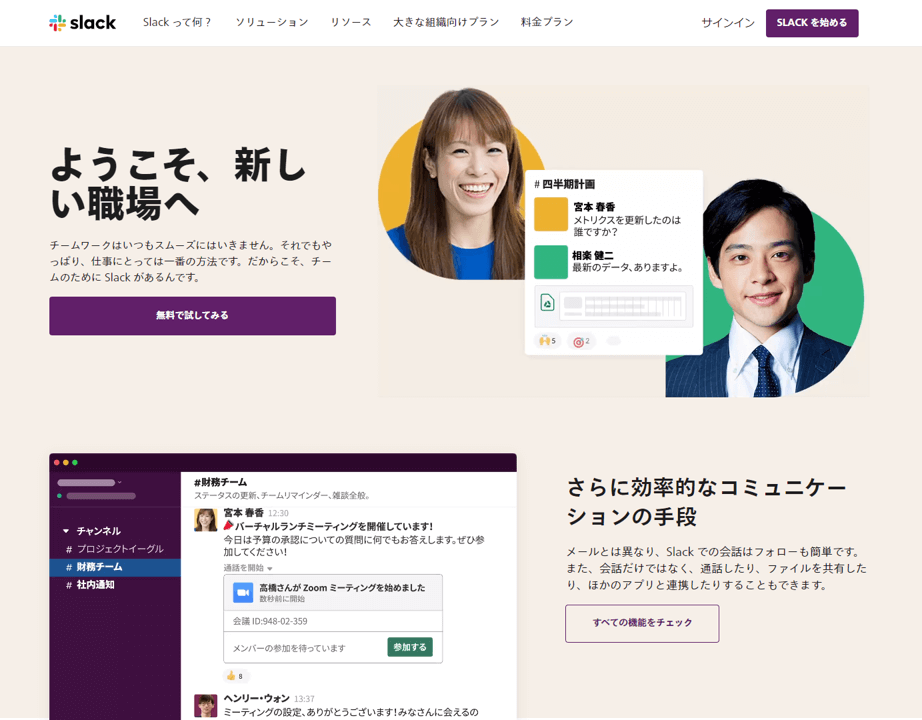Open the 通話を開始 dropdown arrow
This screenshot has width=922, height=720.
(269, 569)
